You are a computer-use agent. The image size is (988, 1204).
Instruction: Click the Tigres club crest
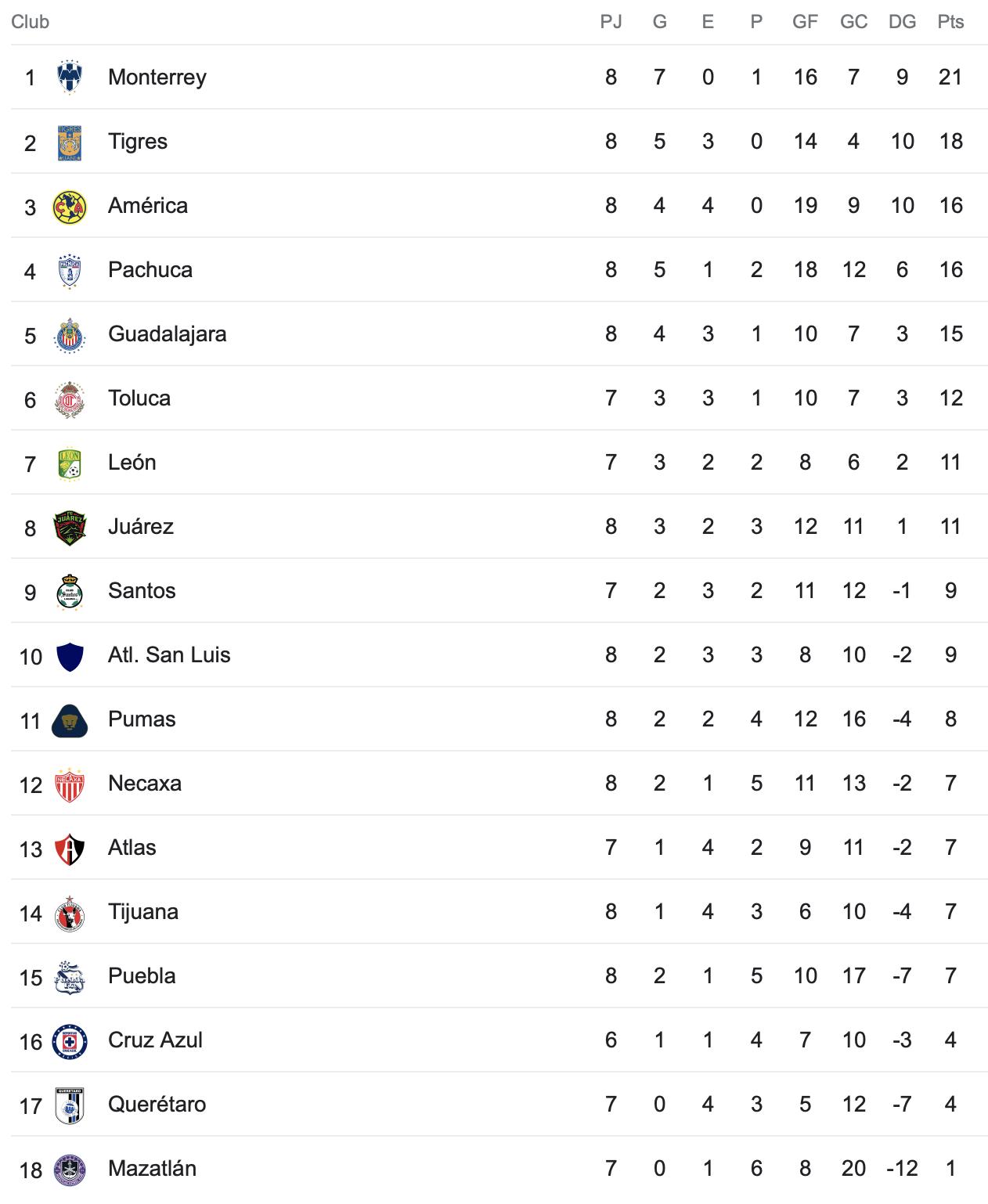tap(69, 142)
